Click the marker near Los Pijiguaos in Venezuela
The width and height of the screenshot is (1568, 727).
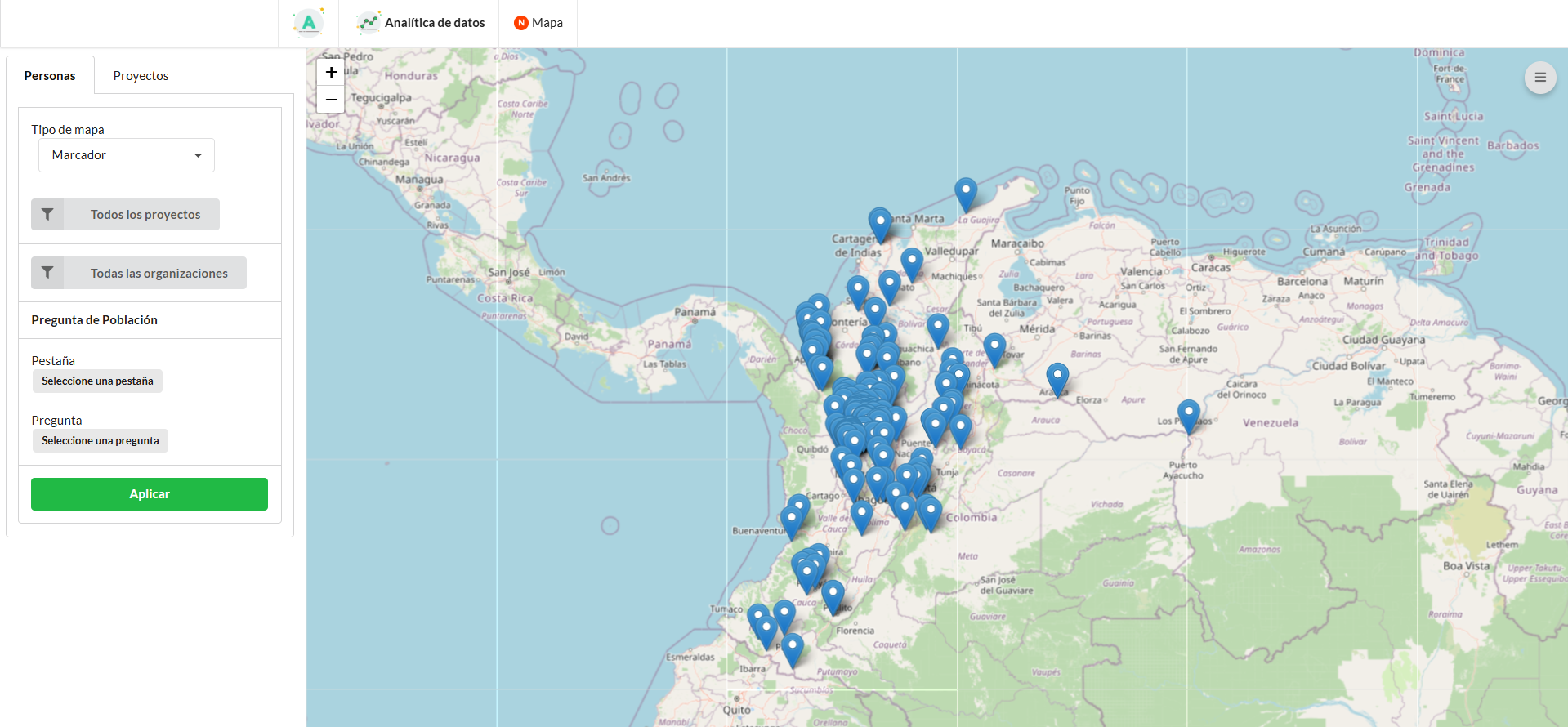(1188, 415)
